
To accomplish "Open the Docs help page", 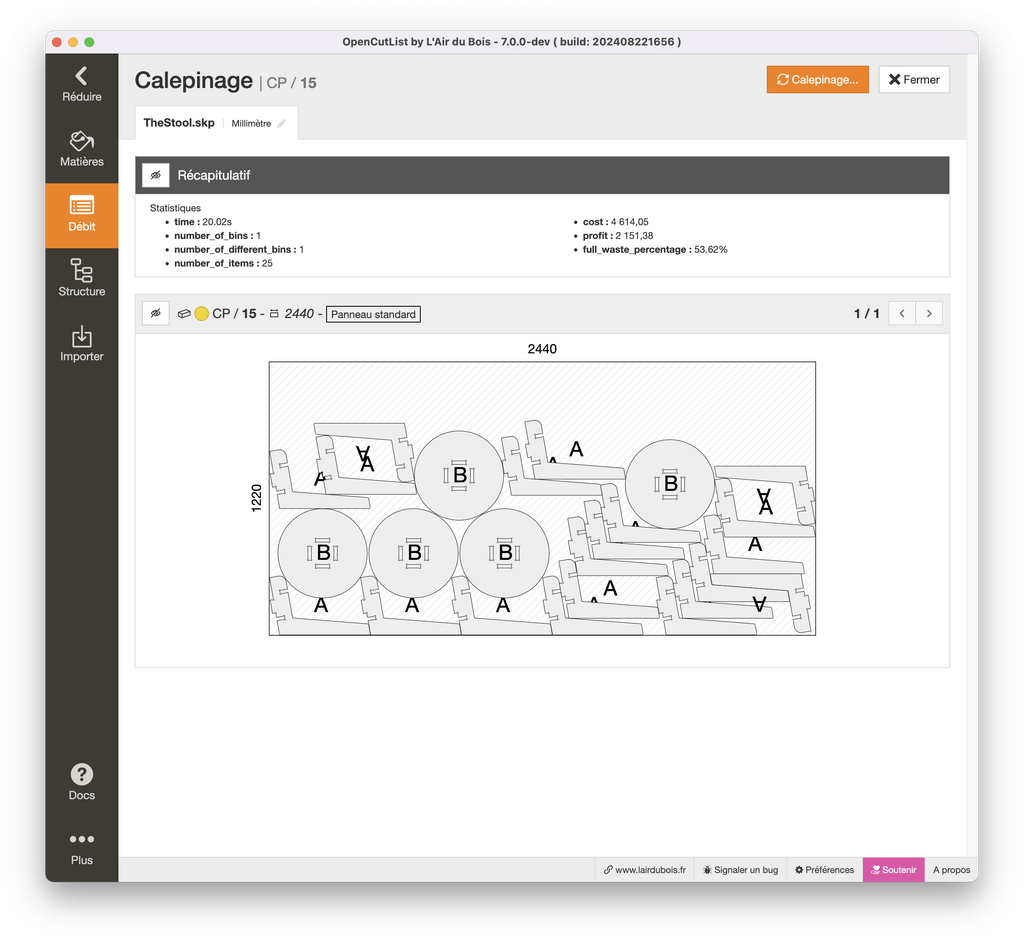I will 82,782.
